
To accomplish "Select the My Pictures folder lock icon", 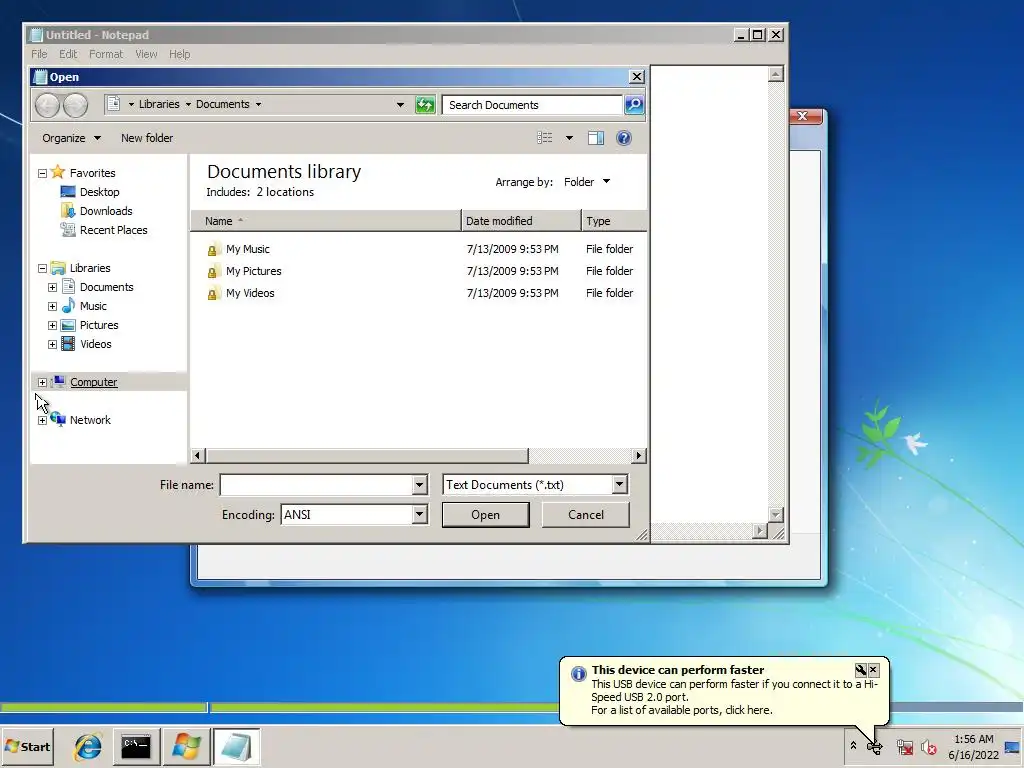I will tap(212, 272).
